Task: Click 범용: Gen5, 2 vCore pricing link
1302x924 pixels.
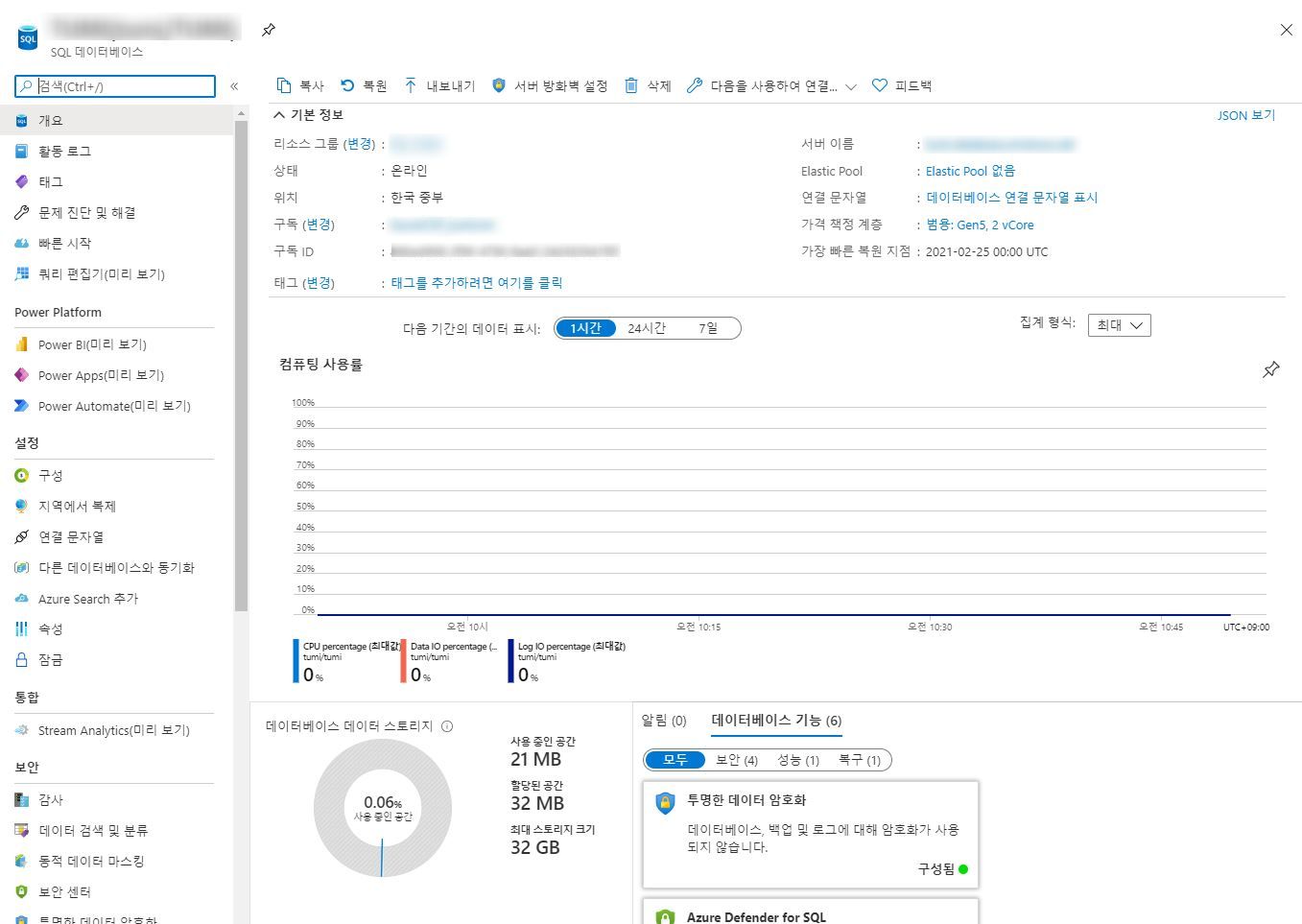Action: 981,225
